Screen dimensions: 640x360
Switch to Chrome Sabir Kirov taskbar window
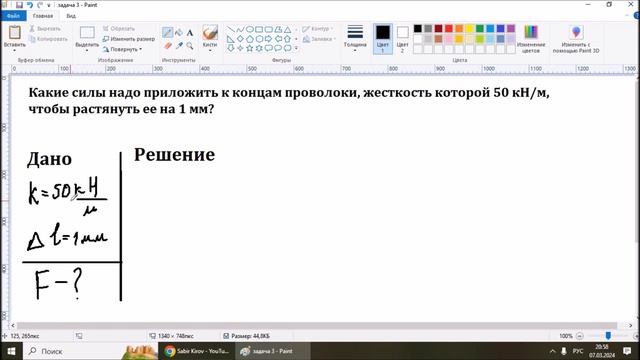pyautogui.click(x=196, y=351)
